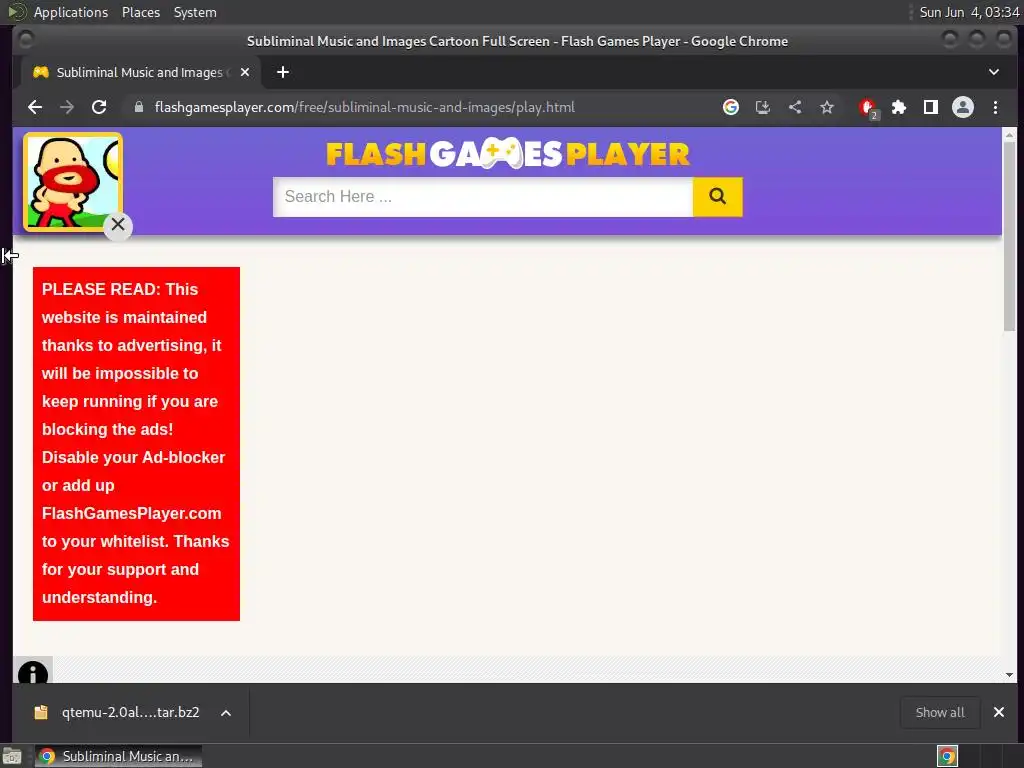Open the Chrome profile avatar
Viewport: 1024px width, 768px height.
963,107
